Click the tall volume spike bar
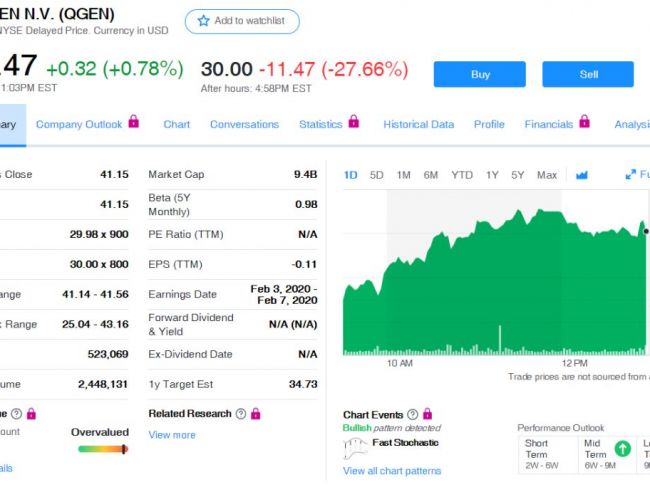The height and width of the screenshot is (487, 650). [x=500, y=340]
